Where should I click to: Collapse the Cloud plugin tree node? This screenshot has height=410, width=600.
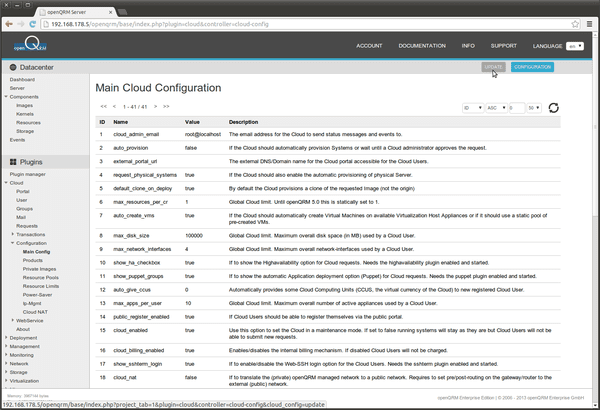(6, 183)
